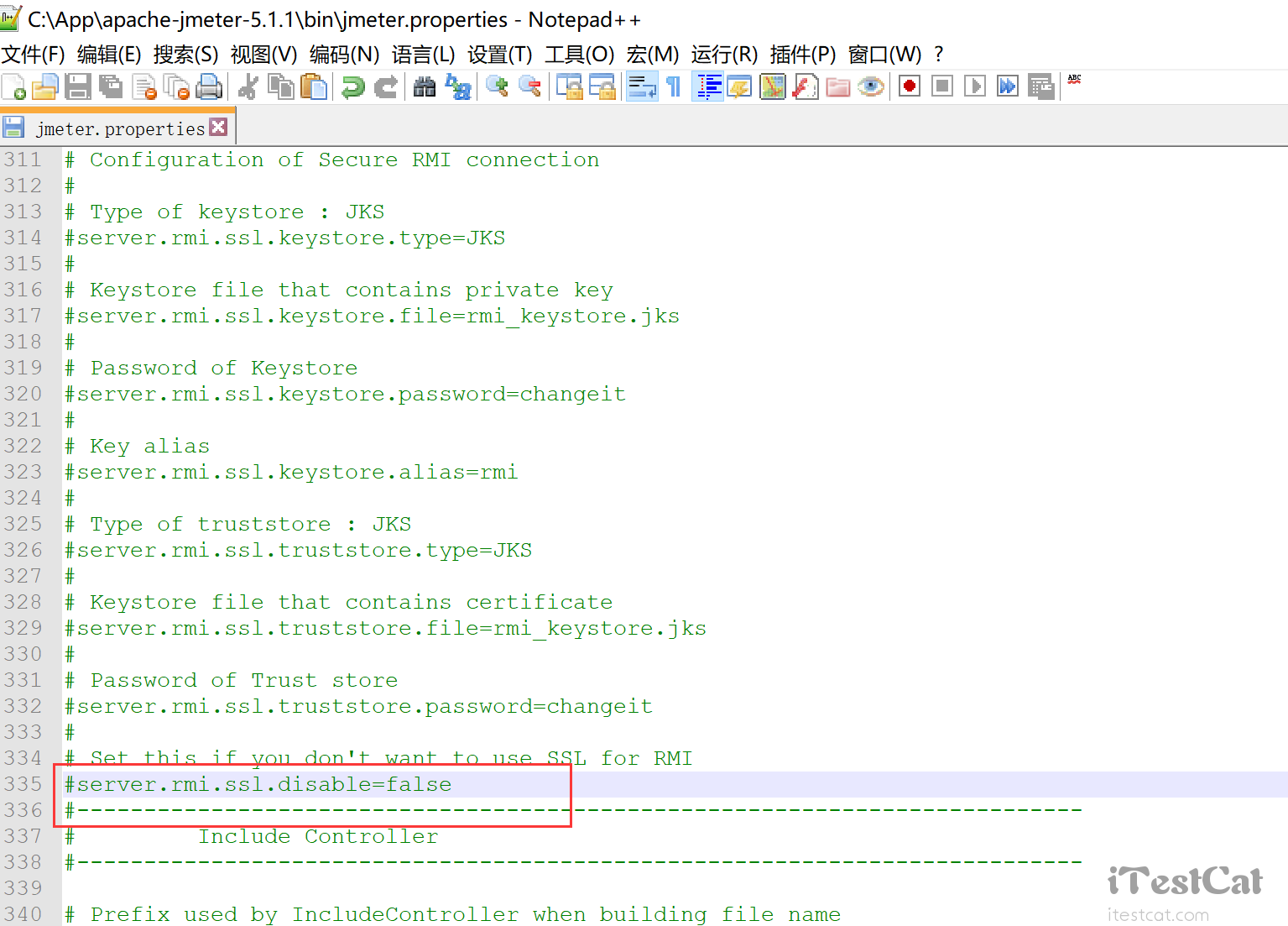Open the 窗口(W) menu
The width and height of the screenshot is (1288, 926).
884,55
